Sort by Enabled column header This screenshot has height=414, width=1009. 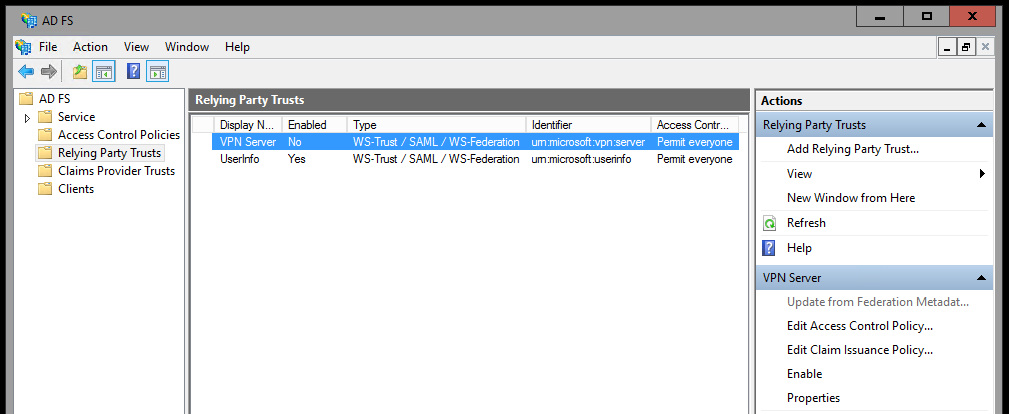click(x=314, y=125)
